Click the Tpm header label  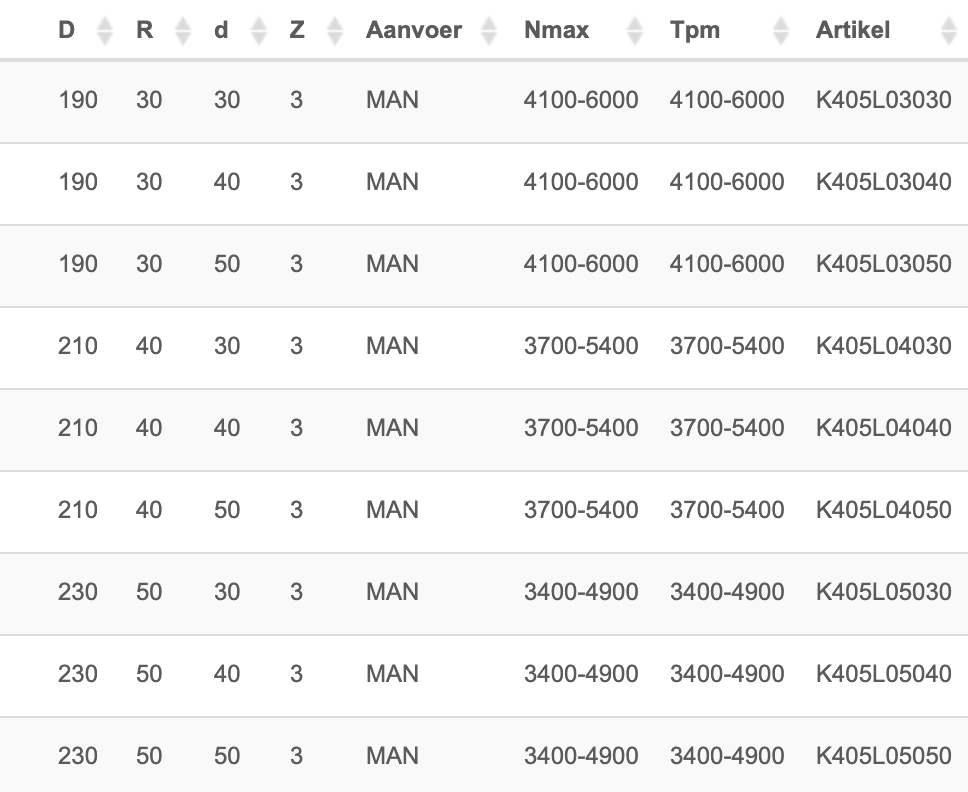point(695,30)
